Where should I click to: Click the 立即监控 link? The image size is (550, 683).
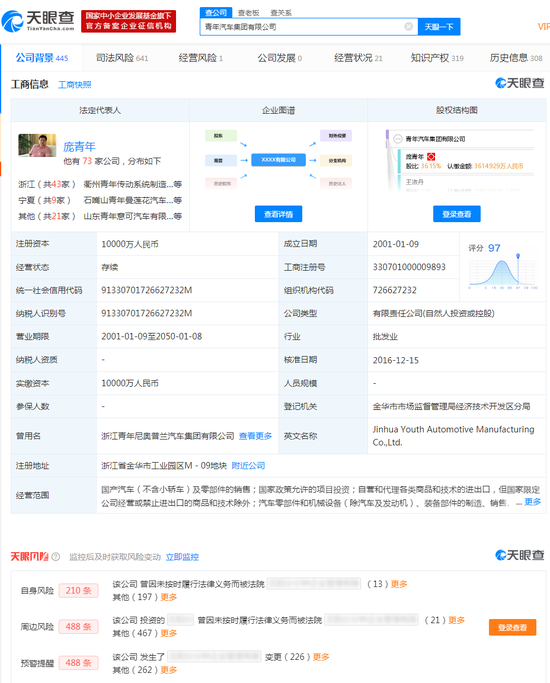pos(182,557)
